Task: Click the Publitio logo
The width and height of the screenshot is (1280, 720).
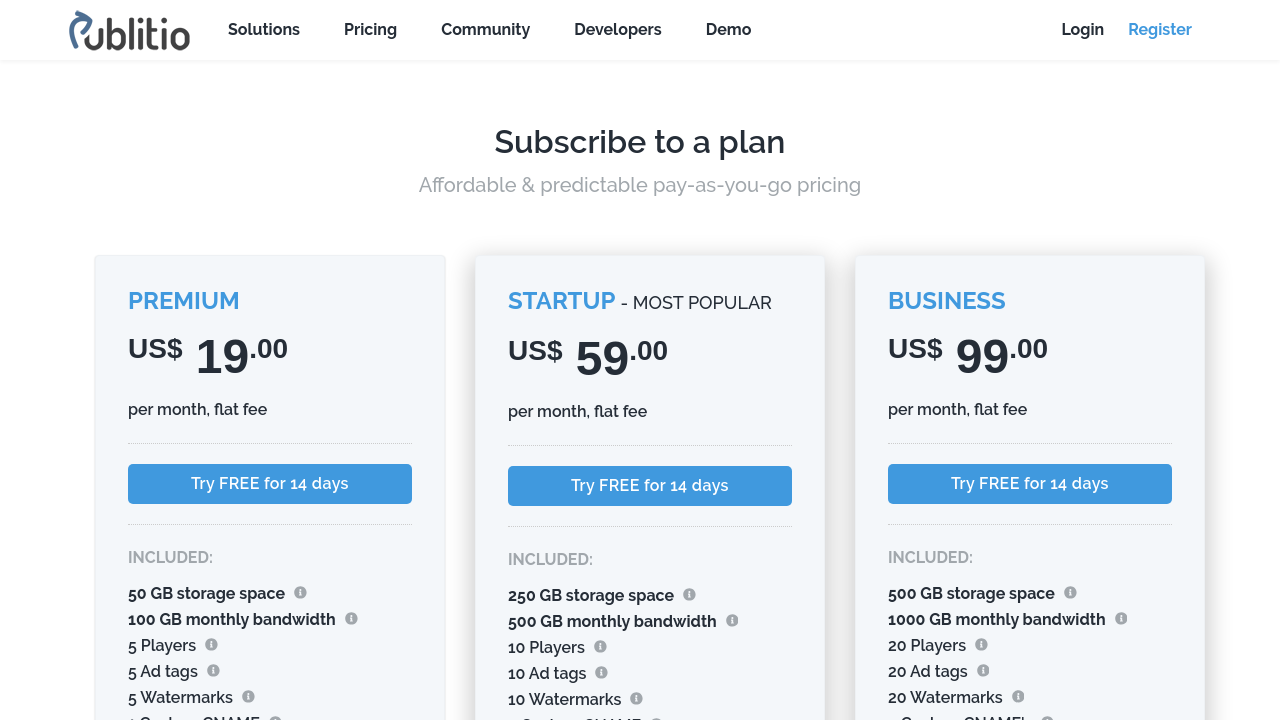Action: pyautogui.click(x=129, y=30)
